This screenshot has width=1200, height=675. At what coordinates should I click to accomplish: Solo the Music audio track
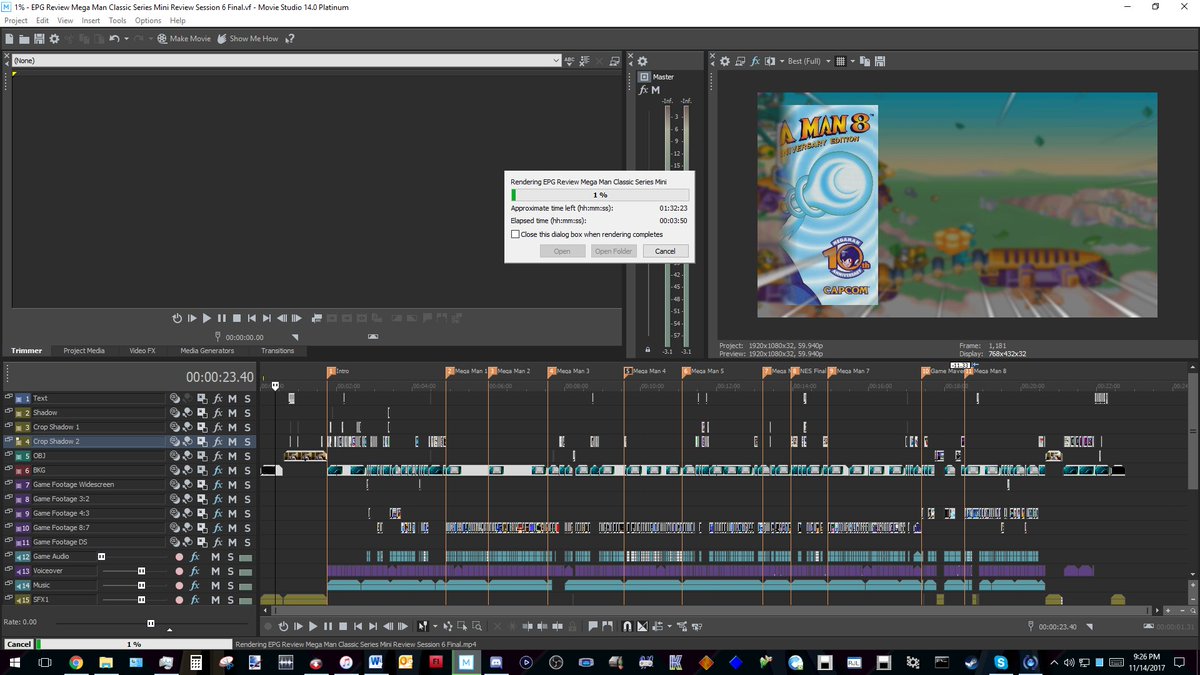[x=230, y=585]
